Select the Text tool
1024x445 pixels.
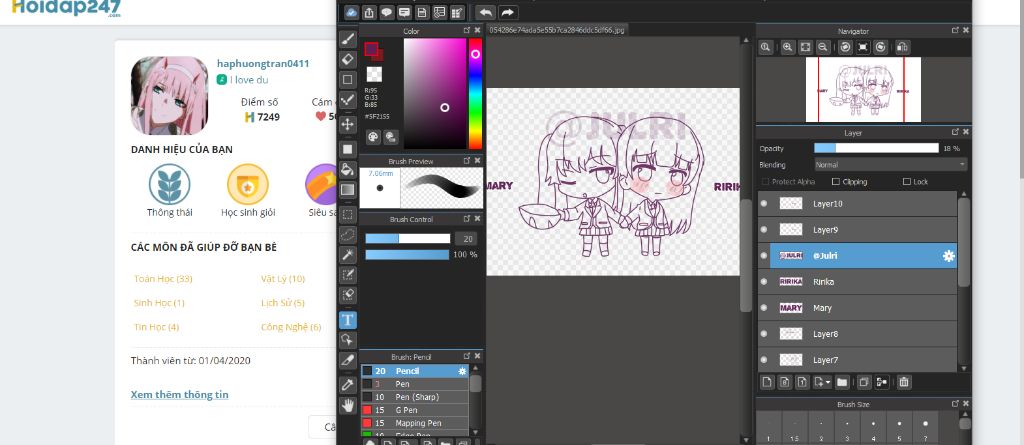(348, 320)
